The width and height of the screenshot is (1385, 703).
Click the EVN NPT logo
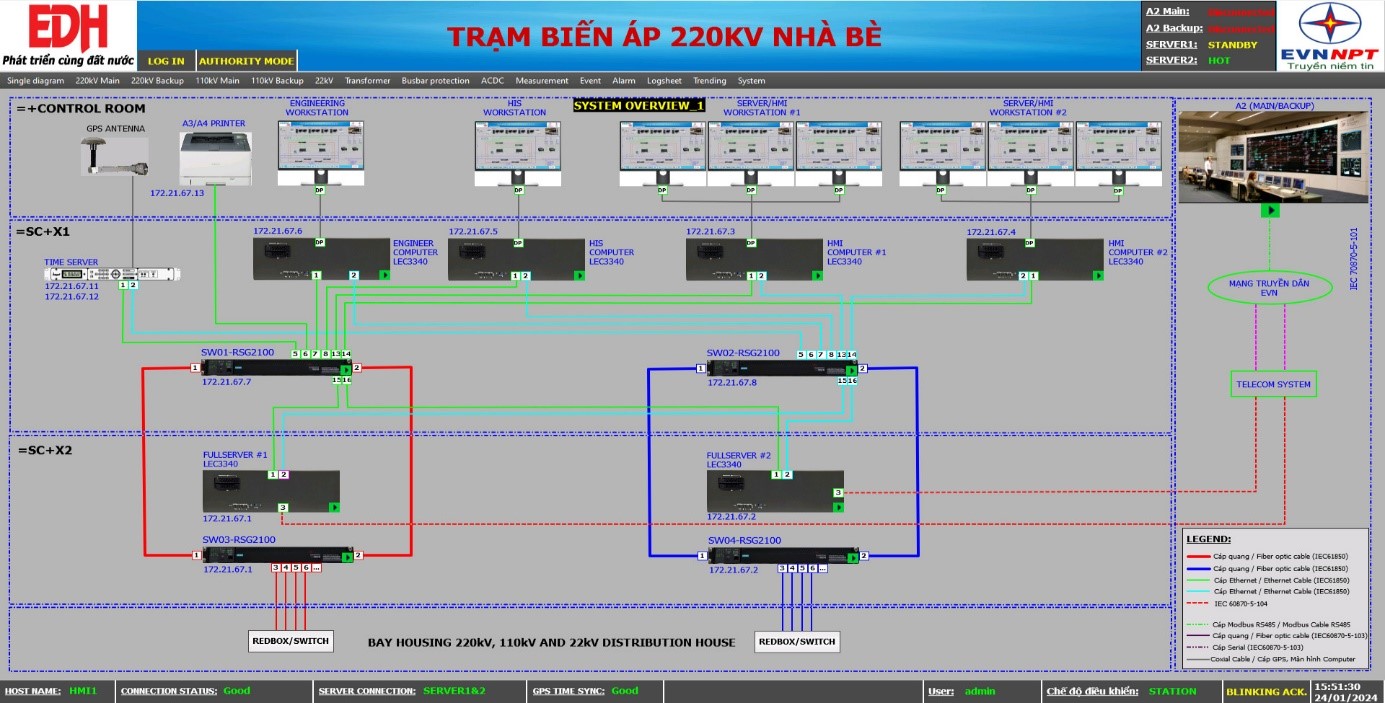[1330, 36]
